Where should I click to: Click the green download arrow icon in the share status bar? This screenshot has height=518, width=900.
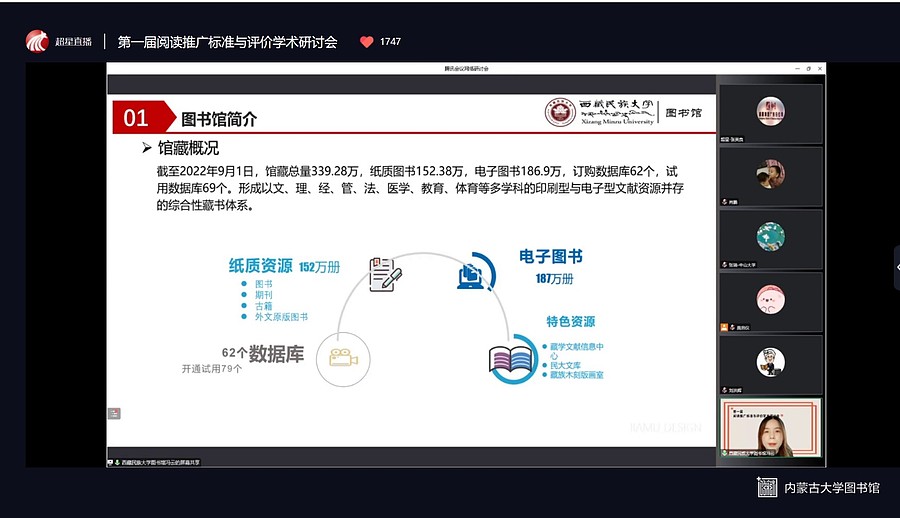(x=117, y=462)
